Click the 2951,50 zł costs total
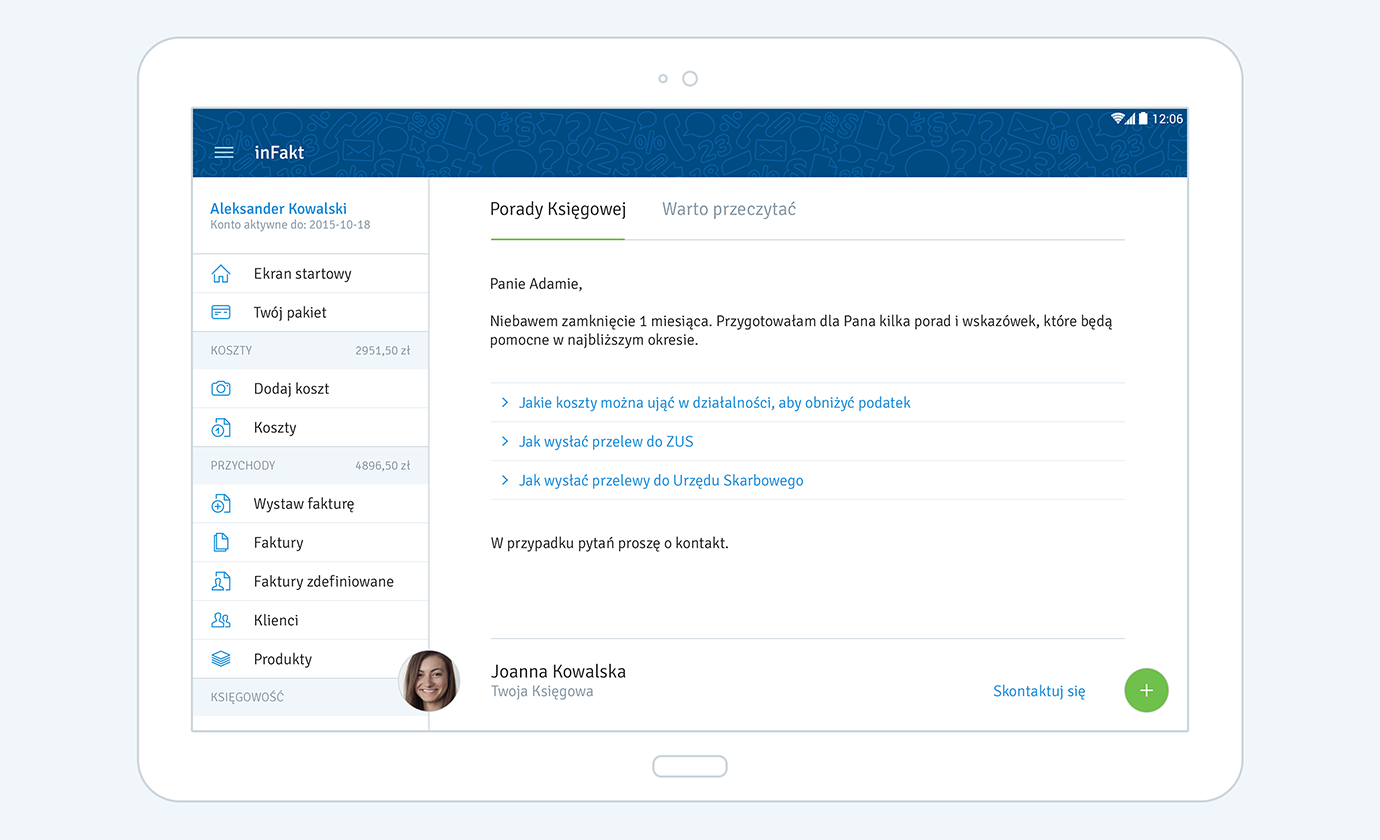 pyautogui.click(x=382, y=351)
